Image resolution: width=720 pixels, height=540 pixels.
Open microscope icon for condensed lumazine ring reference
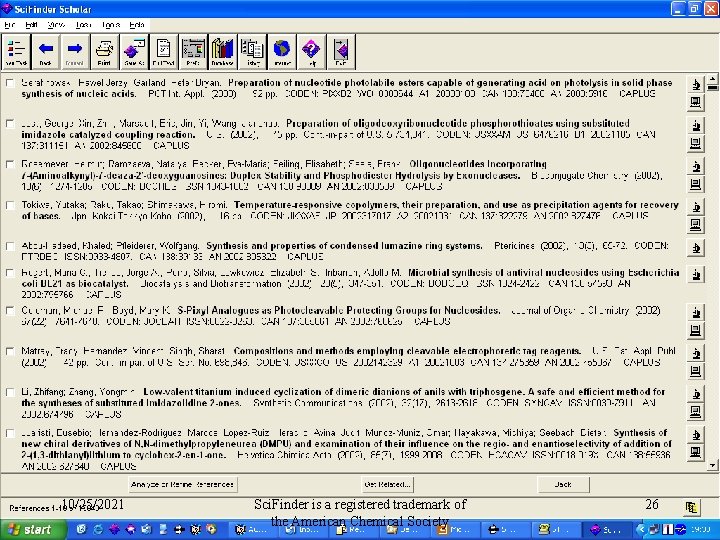[x=696, y=248]
